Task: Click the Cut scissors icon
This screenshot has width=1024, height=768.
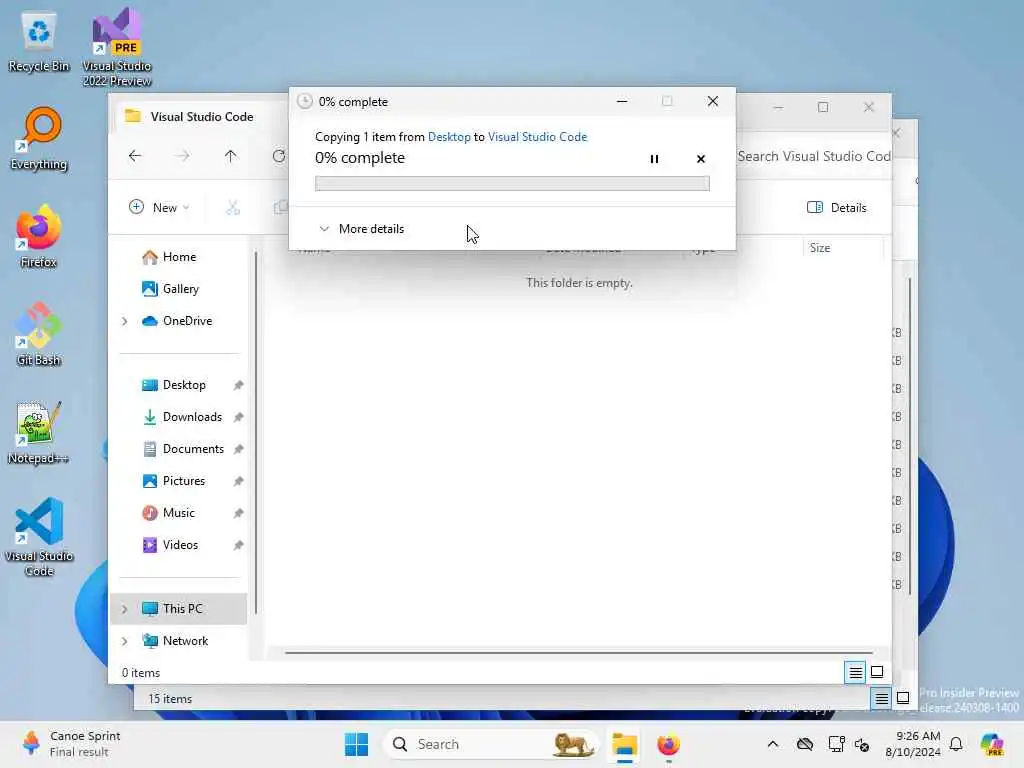Action: [232, 207]
